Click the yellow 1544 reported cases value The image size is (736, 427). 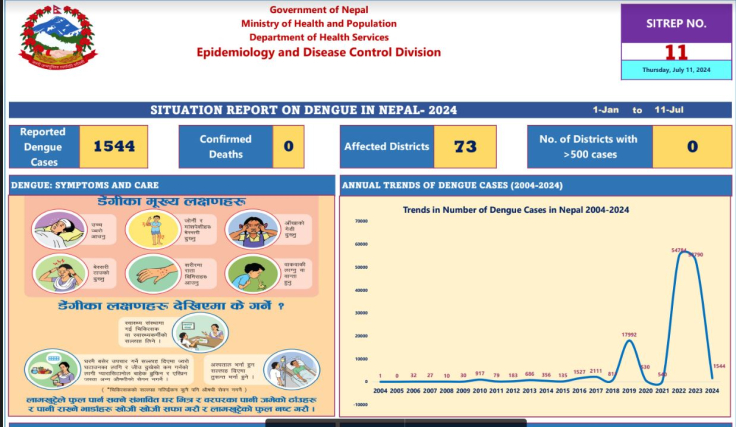point(114,146)
